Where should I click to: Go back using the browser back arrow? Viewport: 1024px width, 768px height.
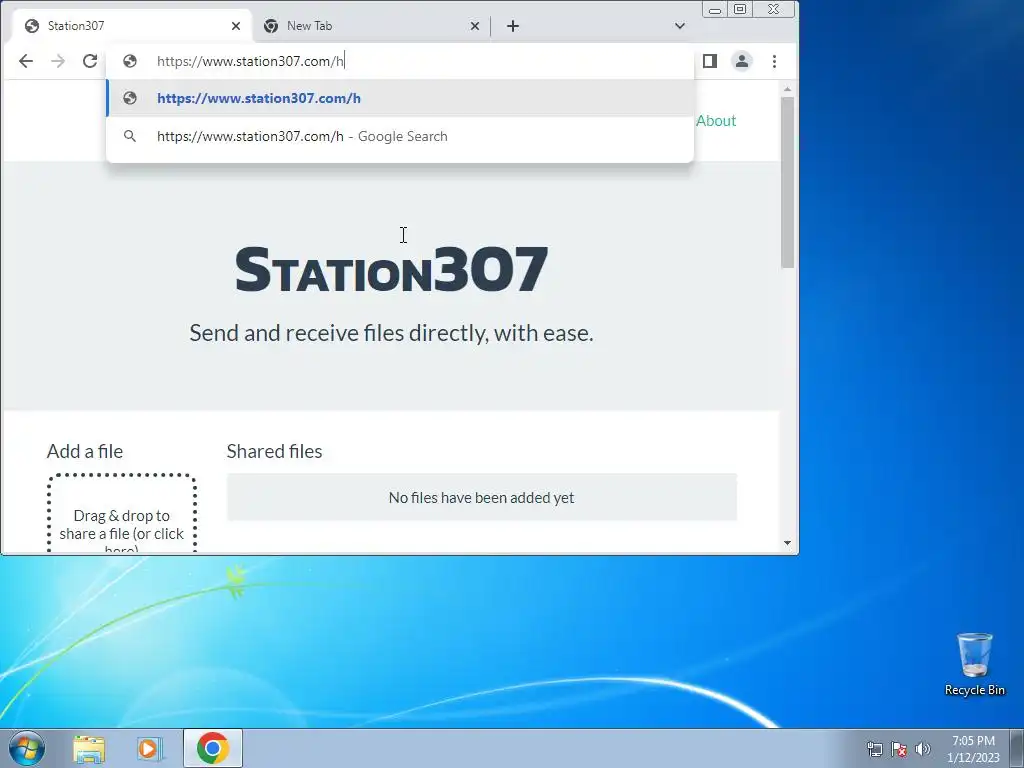tap(25, 61)
